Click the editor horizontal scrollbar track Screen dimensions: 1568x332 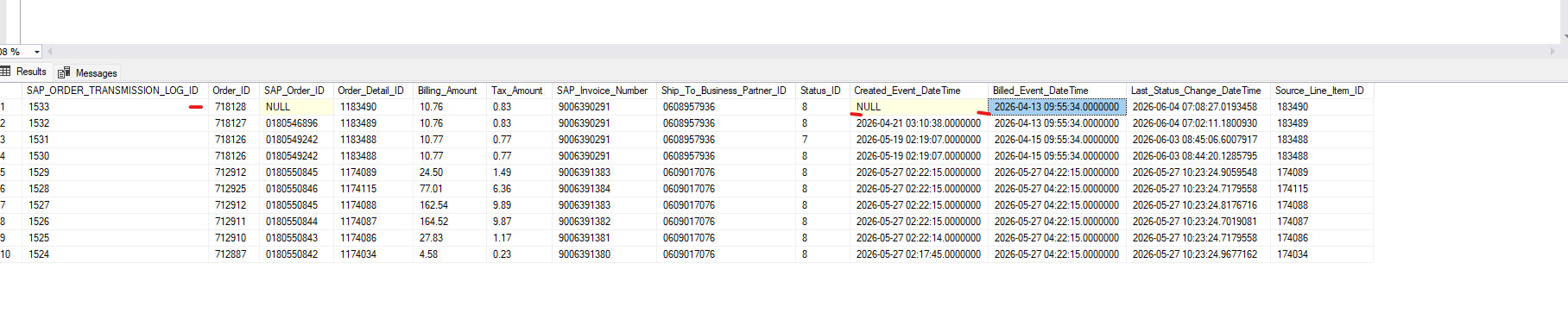point(801,52)
